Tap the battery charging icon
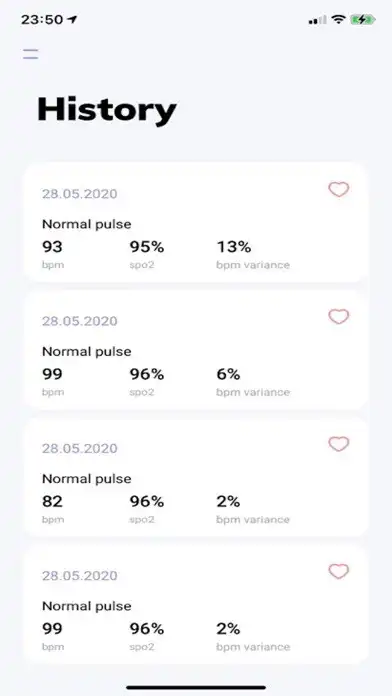 (x=363, y=20)
